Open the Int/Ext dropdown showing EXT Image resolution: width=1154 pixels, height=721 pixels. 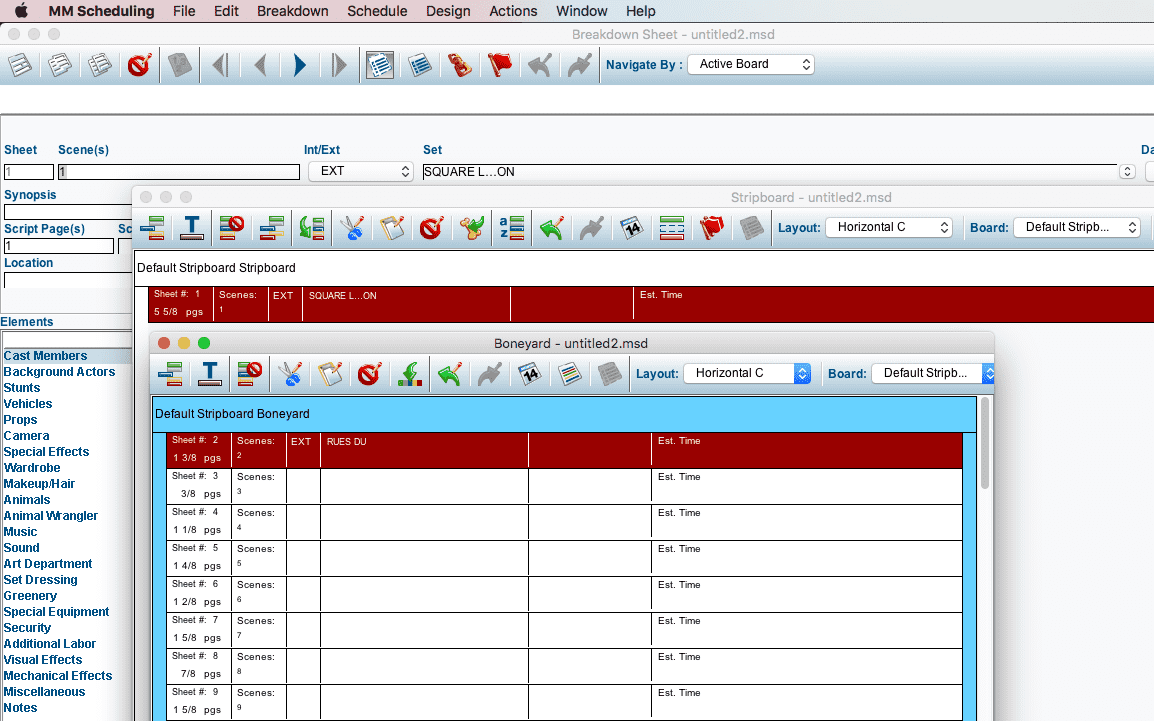point(360,171)
